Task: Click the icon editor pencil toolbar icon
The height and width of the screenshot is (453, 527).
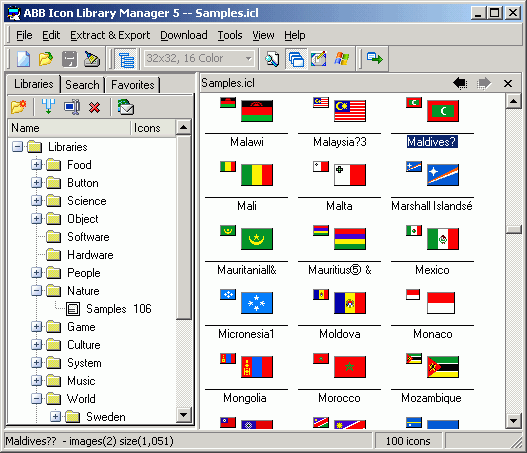Action: click(x=318, y=59)
